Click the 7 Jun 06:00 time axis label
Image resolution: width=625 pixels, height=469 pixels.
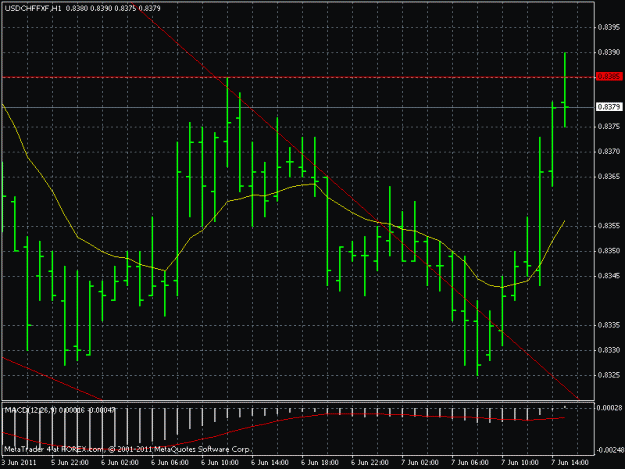coord(470,463)
